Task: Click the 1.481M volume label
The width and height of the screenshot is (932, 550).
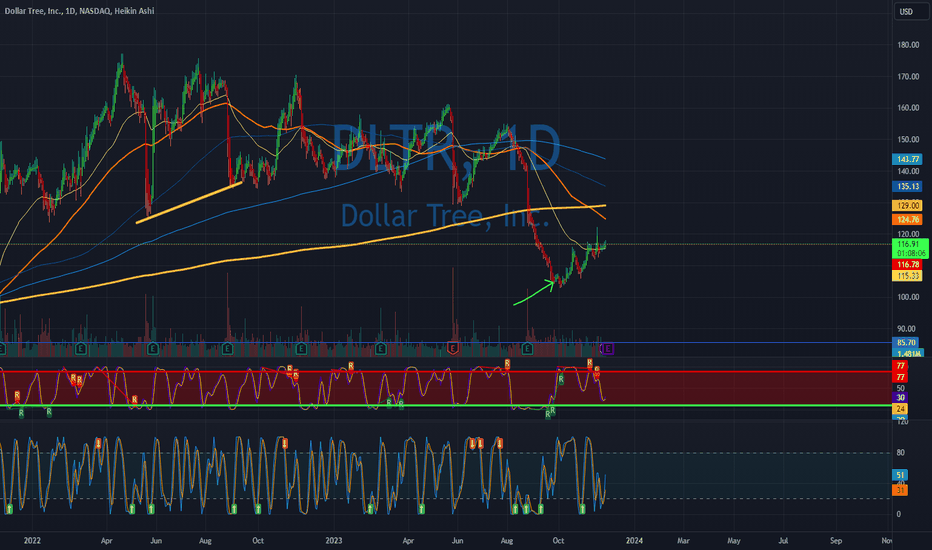Action: click(908, 353)
